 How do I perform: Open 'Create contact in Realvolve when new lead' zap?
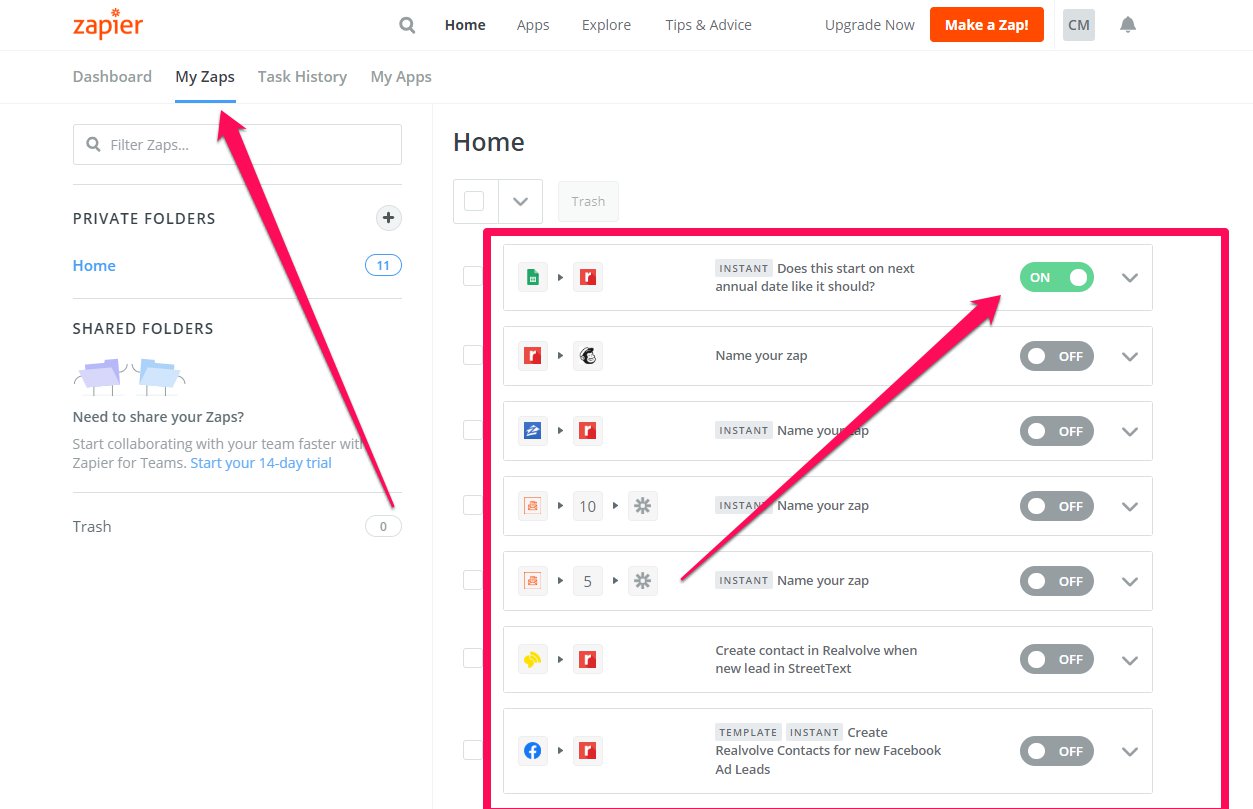tap(816, 659)
